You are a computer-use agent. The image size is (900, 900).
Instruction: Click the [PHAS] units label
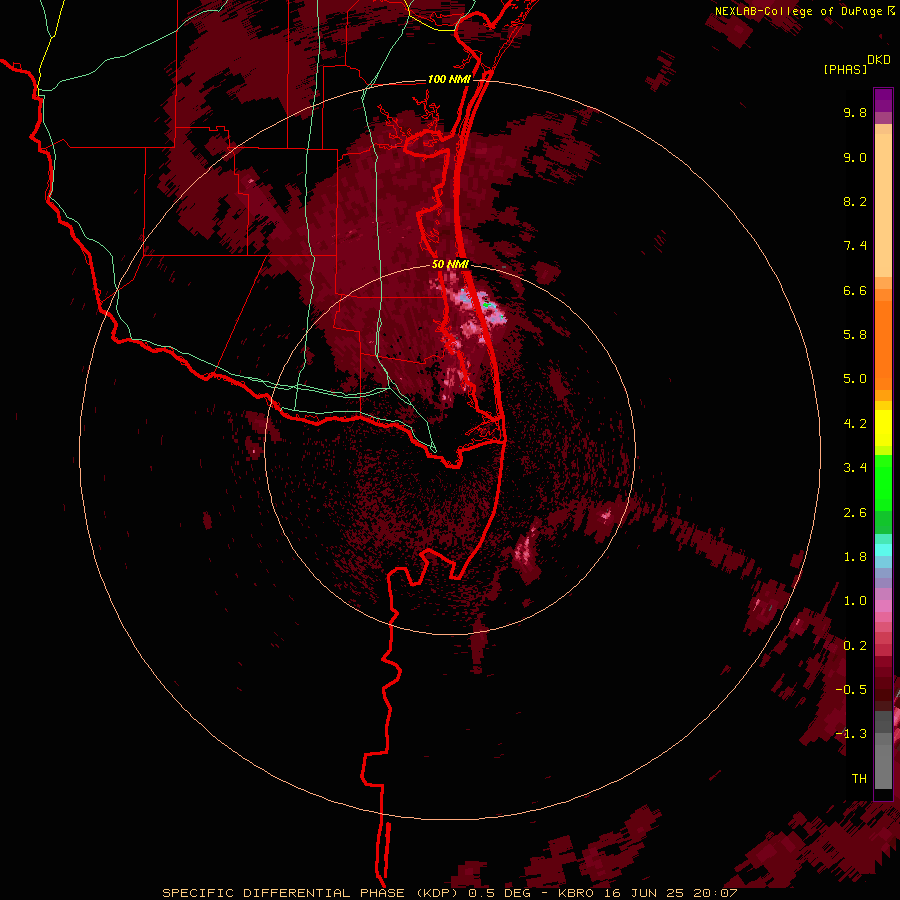tap(845, 70)
